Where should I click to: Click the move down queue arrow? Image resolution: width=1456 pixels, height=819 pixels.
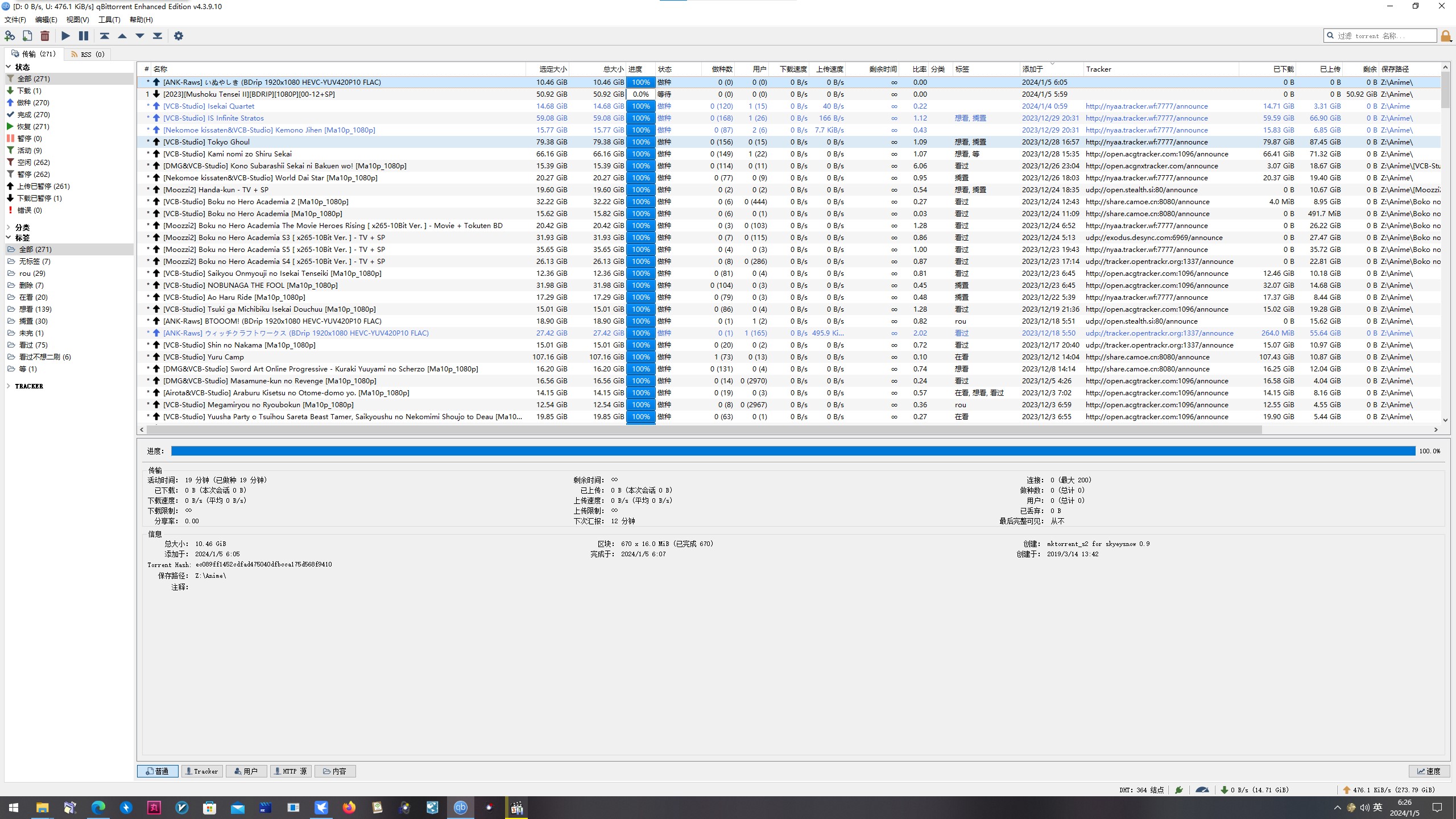tap(140, 36)
